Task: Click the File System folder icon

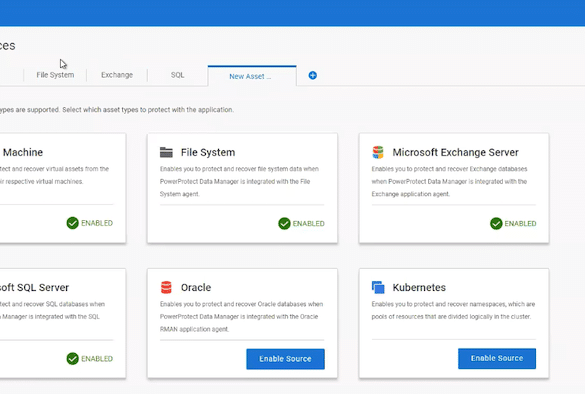Action: point(166,152)
